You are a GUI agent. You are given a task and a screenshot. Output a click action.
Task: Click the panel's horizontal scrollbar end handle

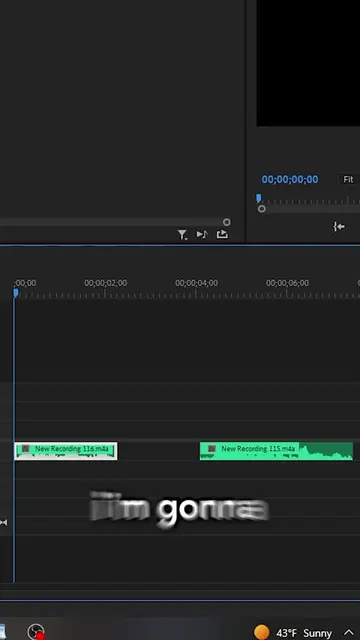(x=227, y=222)
